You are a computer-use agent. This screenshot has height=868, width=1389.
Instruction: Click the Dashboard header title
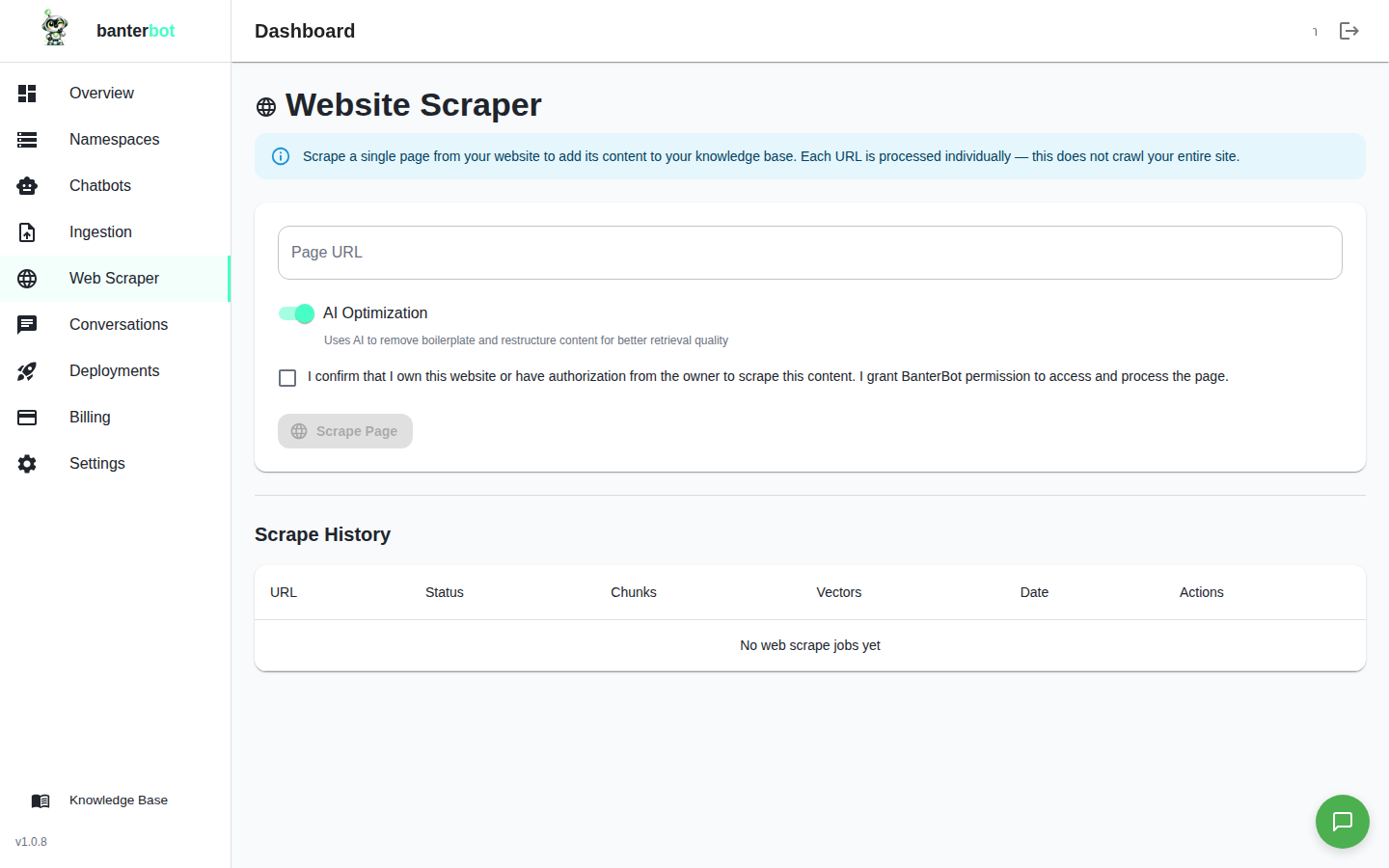coord(305,31)
